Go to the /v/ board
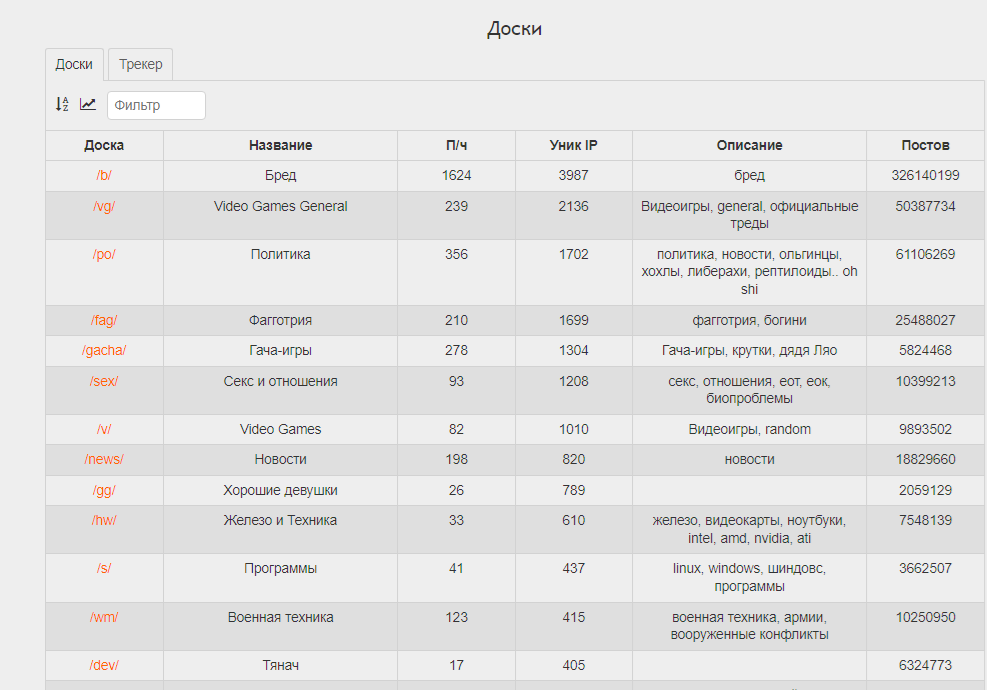 point(104,429)
